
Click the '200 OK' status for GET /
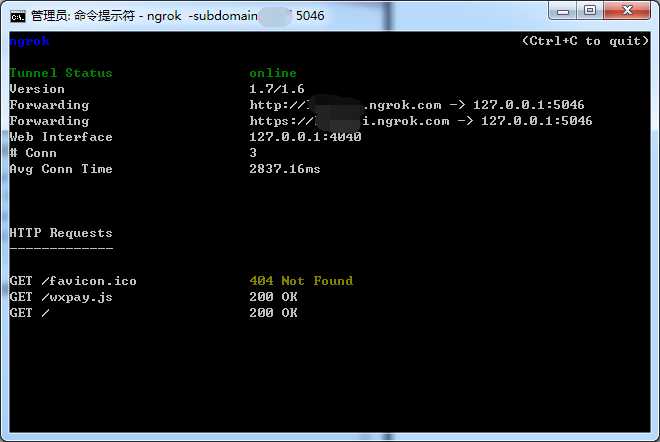pos(273,313)
